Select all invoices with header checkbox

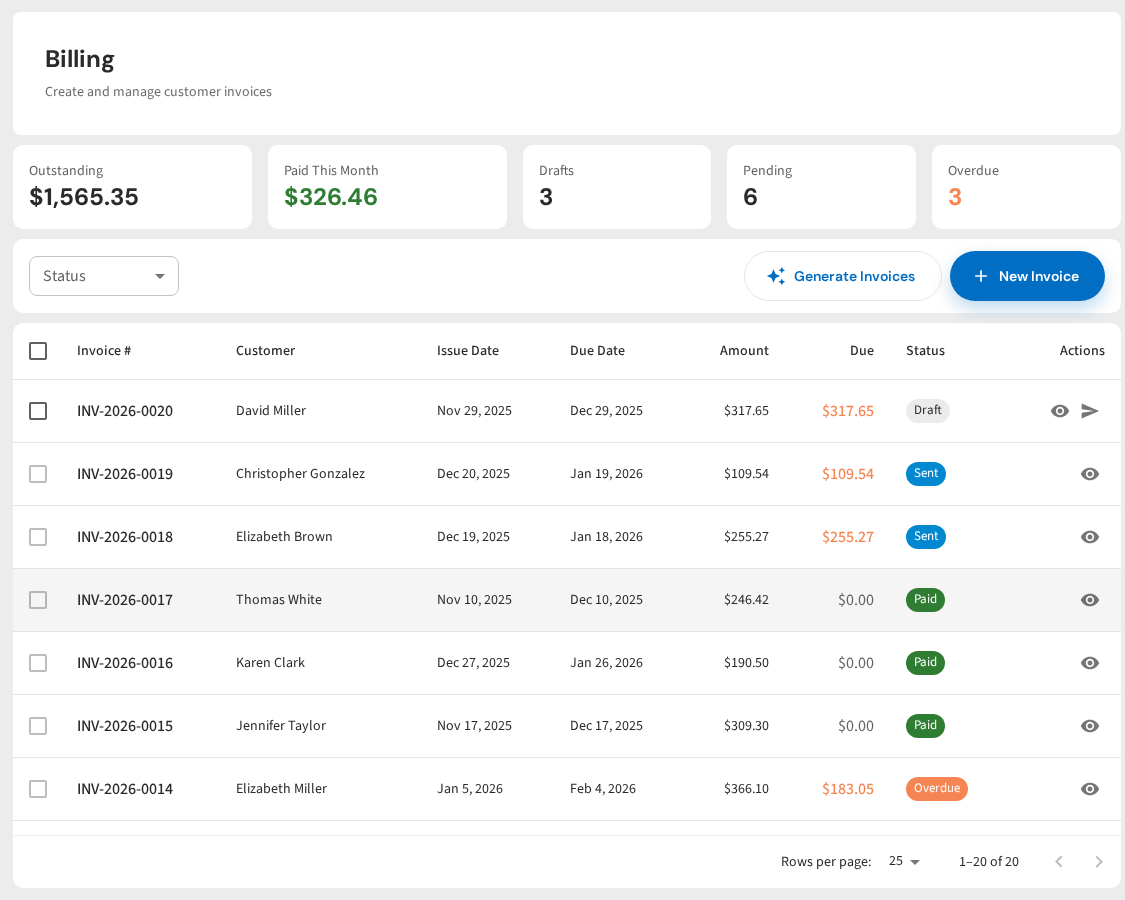38,351
